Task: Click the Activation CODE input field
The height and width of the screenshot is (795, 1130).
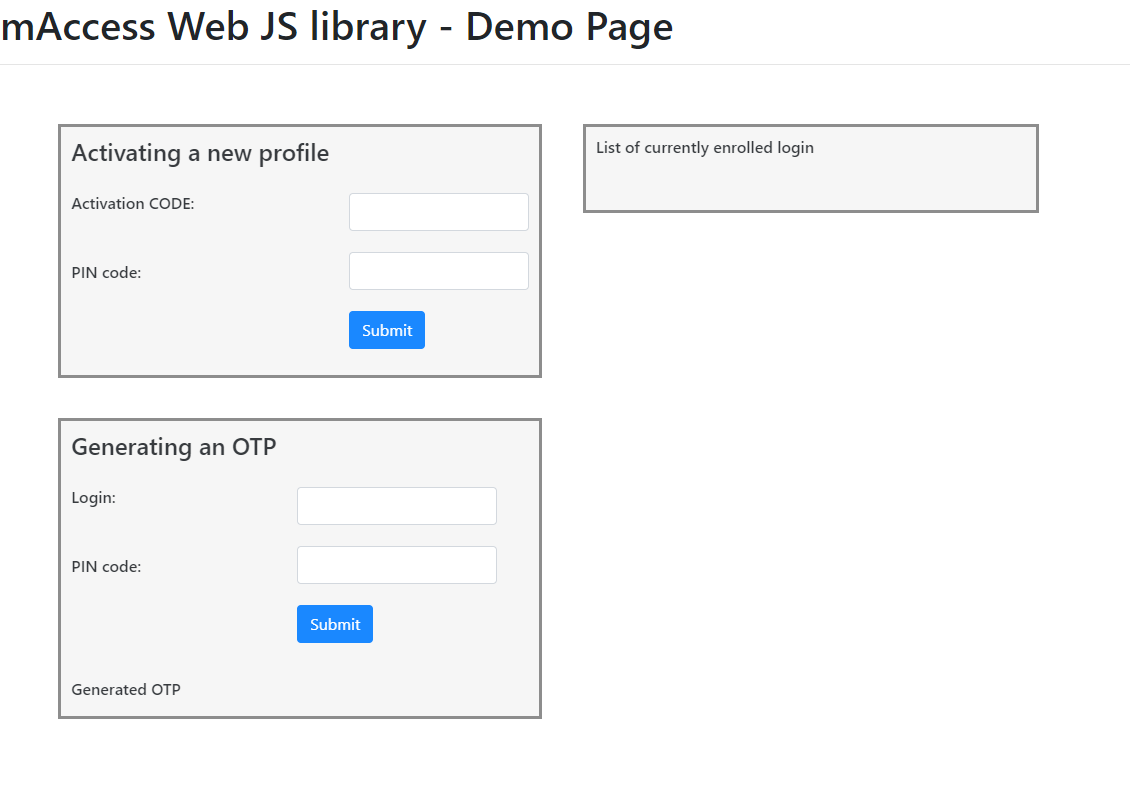Action: point(438,212)
